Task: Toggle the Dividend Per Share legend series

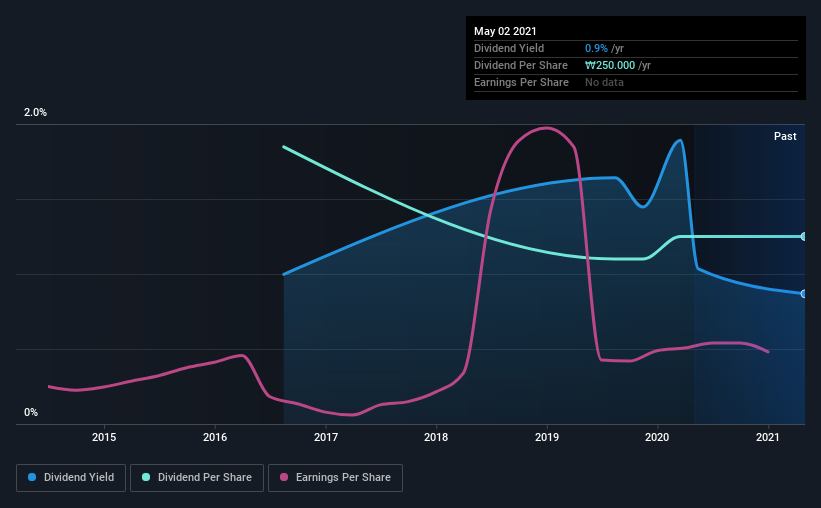Action: pyautogui.click(x=198, y=478)
